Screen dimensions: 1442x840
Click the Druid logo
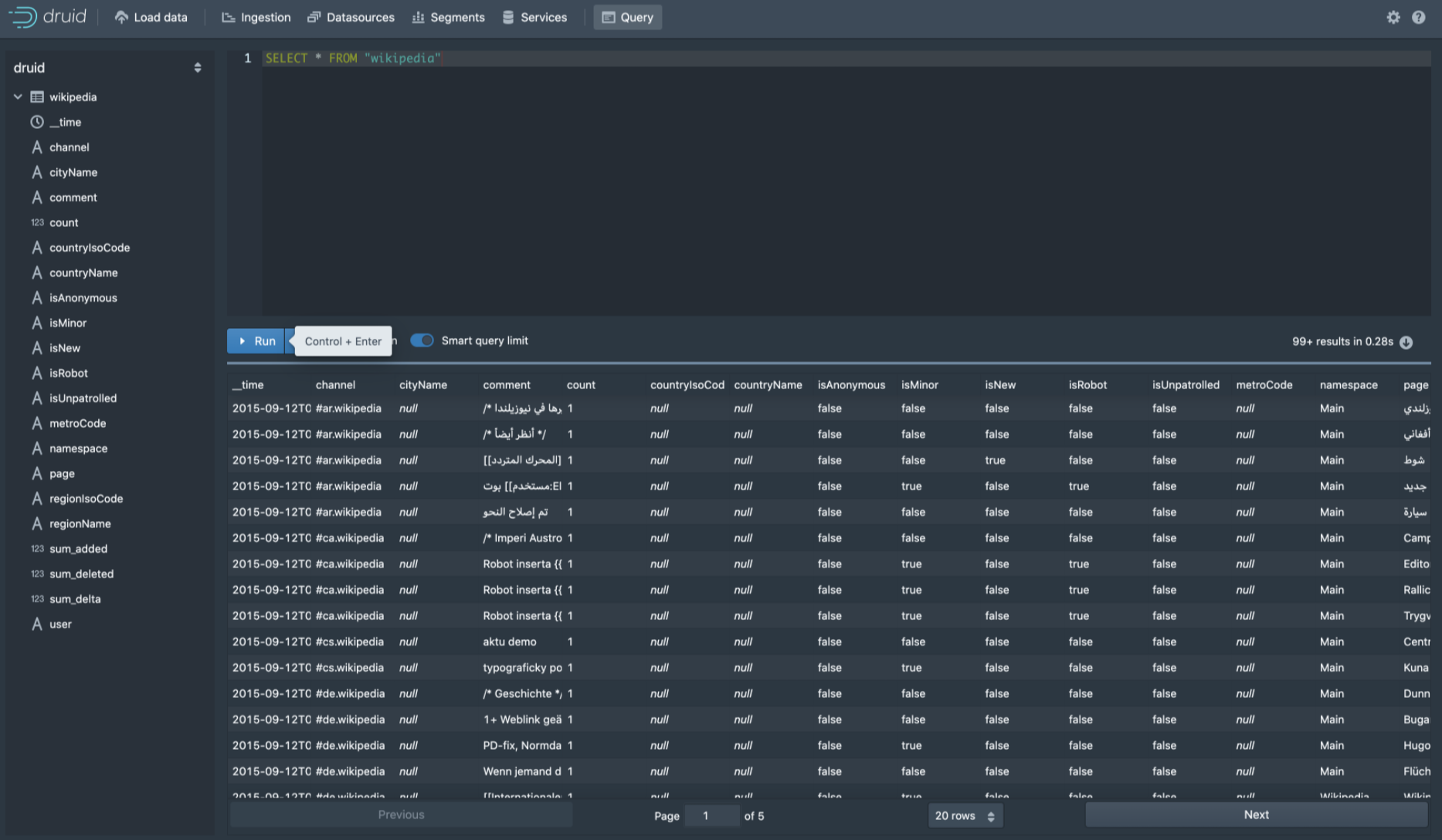(47, 17)
